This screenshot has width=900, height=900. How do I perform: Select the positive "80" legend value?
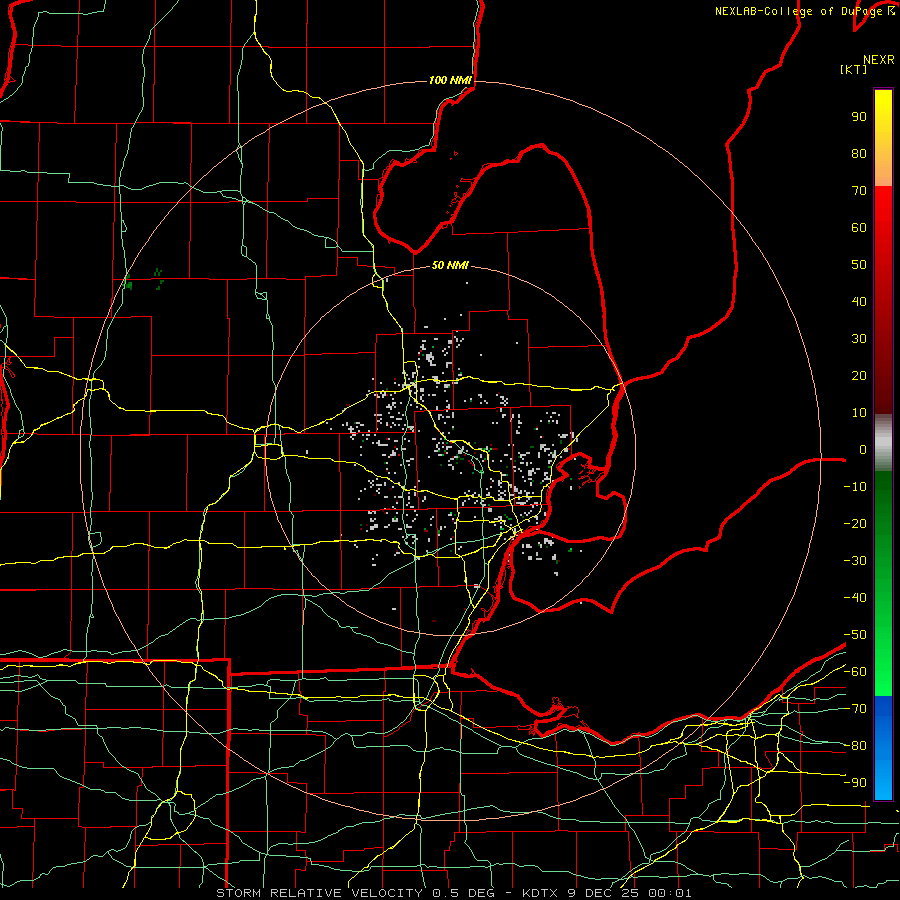[859, 153]
